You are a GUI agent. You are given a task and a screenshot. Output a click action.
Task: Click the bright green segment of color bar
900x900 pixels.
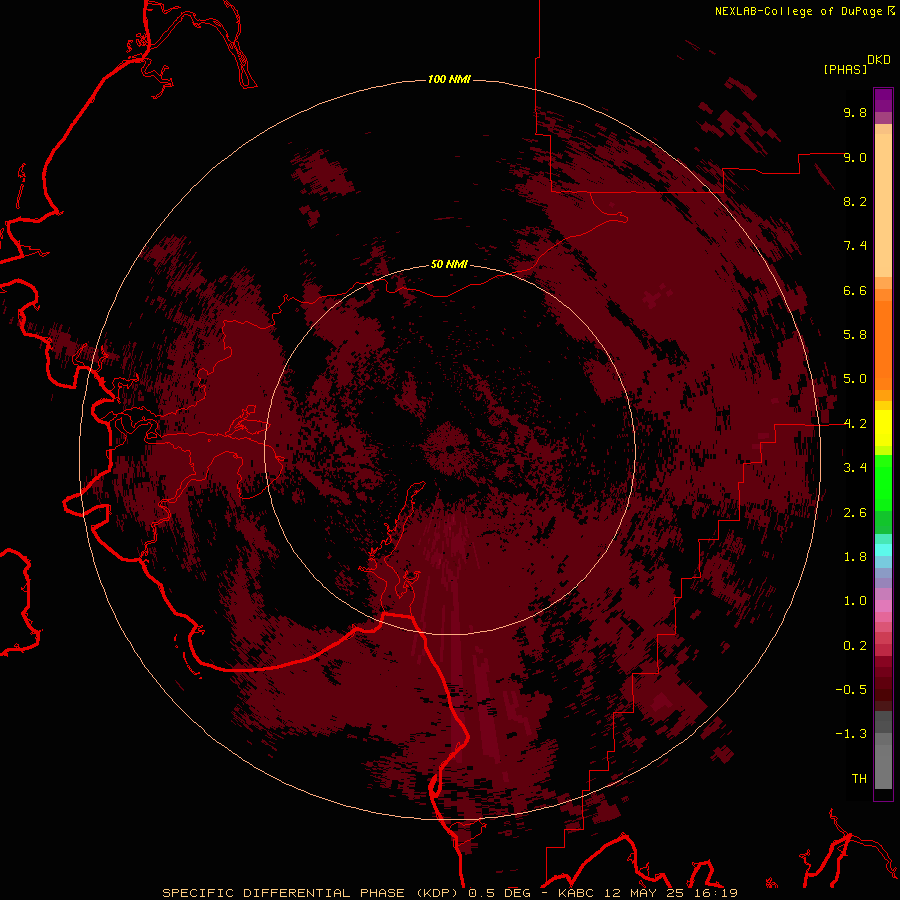(x=883, y=482)
